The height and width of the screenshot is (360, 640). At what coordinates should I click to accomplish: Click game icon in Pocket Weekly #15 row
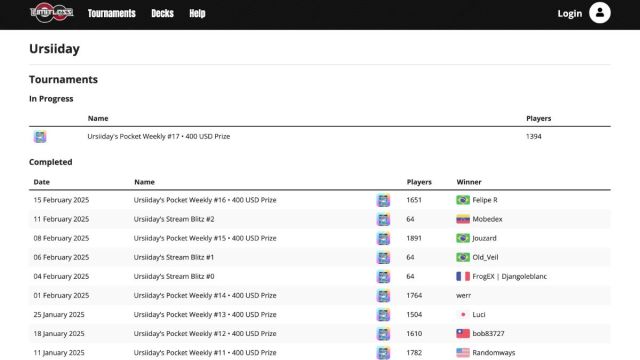pyautogui.click(x=383, y=238)
